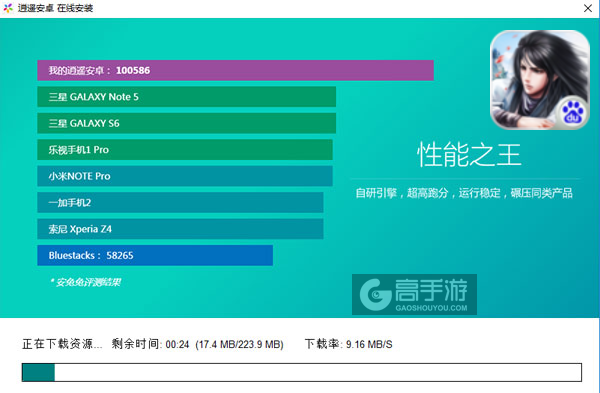600x393 pixels.
Task: Click the game character thumbnail image
Action: 540,80
